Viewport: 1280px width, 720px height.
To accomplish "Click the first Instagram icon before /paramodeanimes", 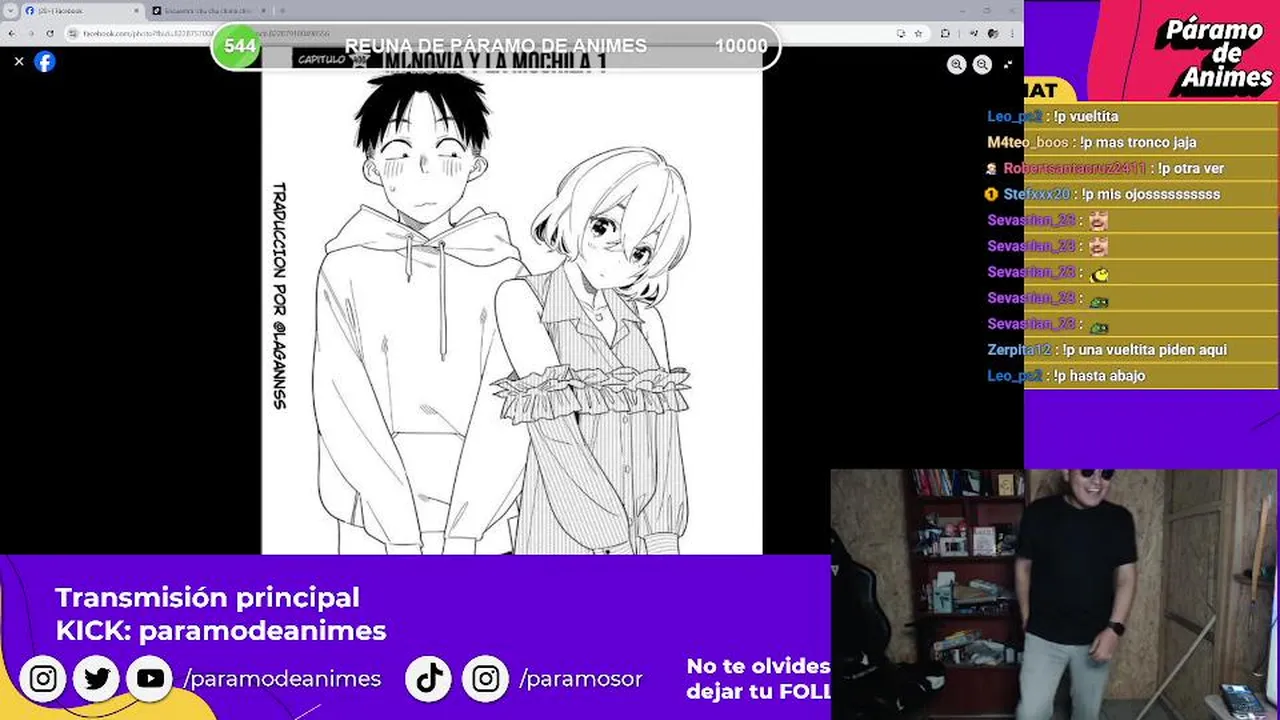I will (43, 679).
